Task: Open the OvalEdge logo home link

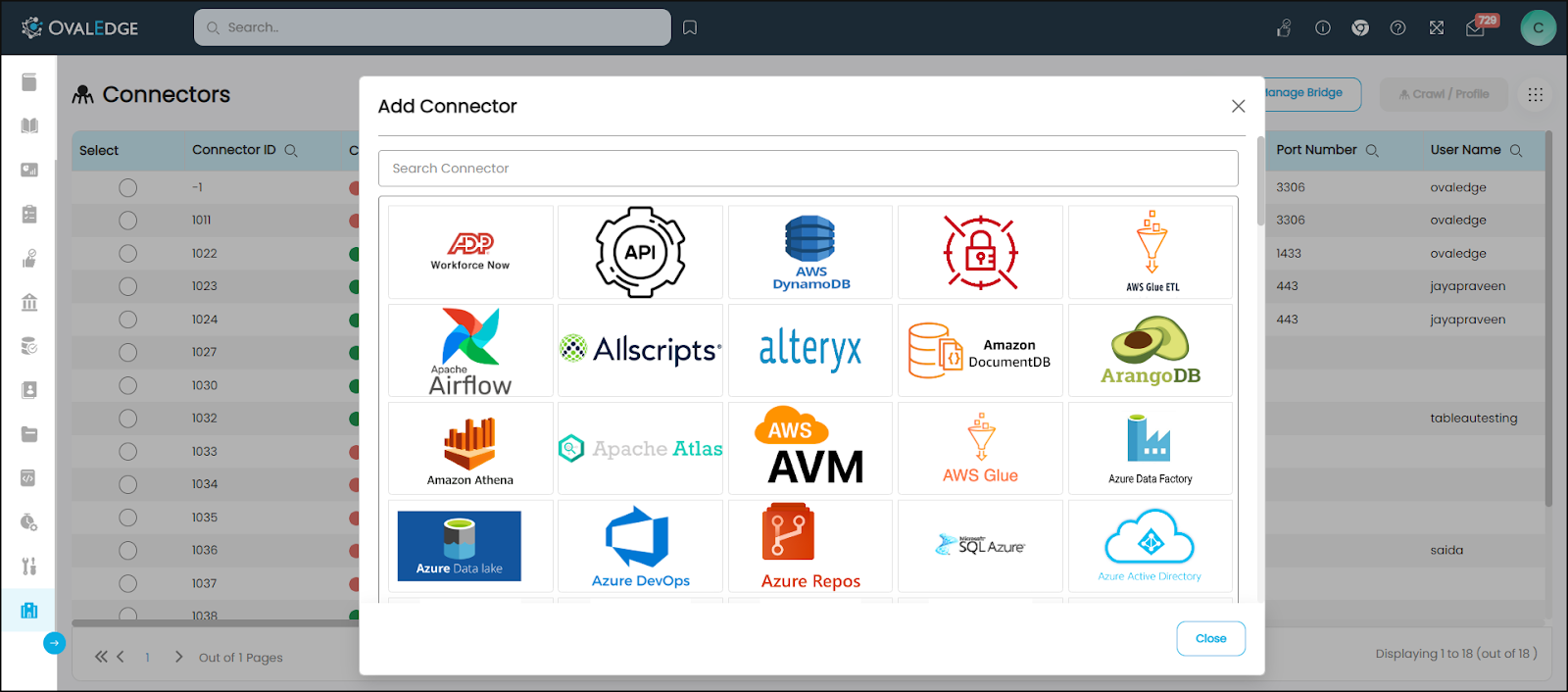Action: [80, 27]
